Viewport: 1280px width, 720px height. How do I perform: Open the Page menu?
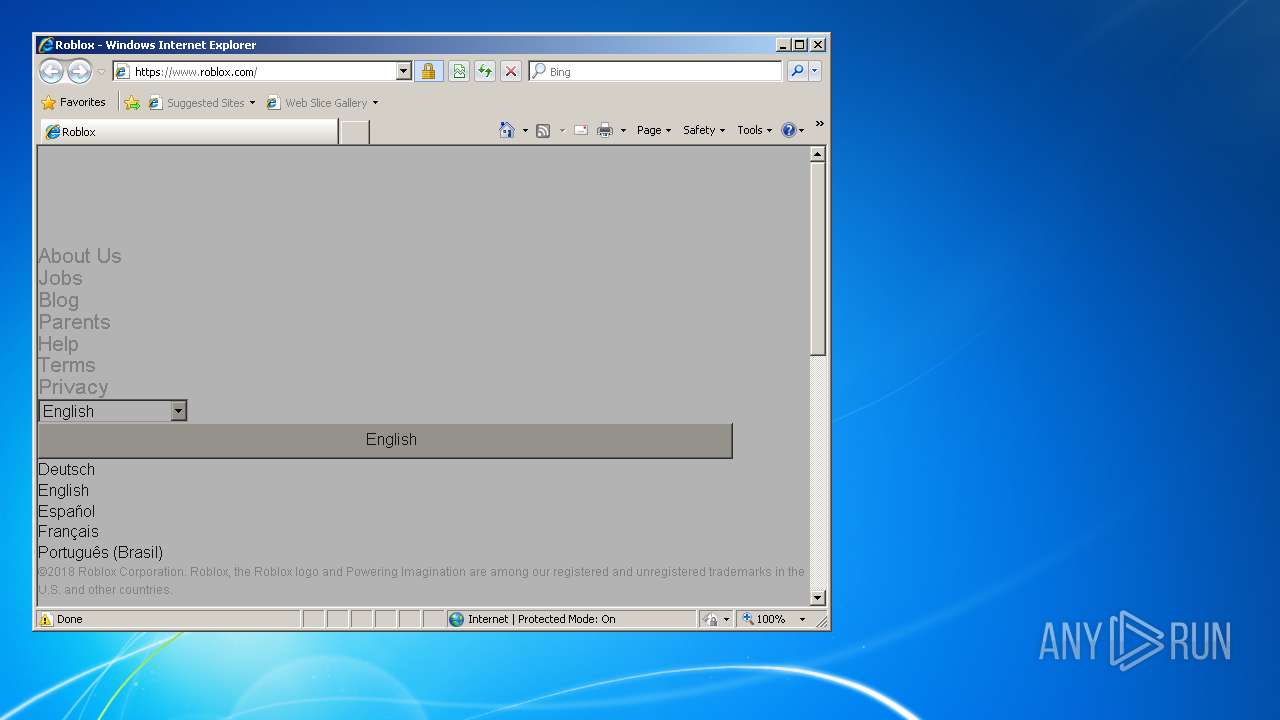(x=654, y=130)
